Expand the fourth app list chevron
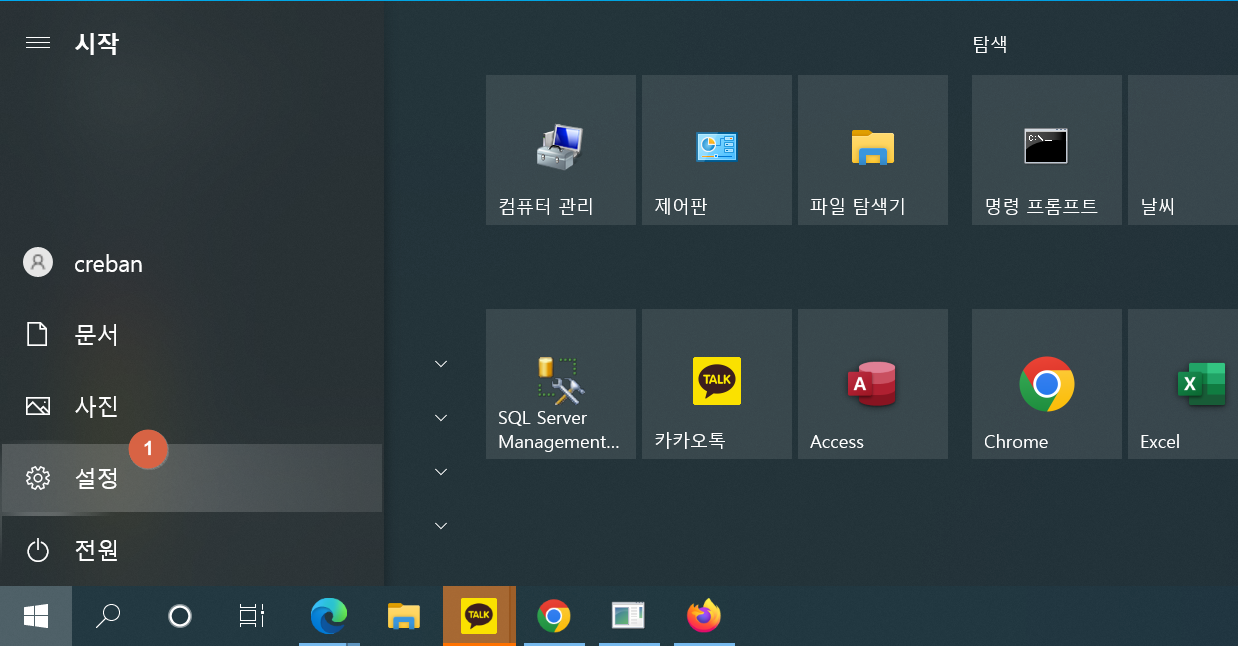 pyautogui.click(x=441, y=526)
